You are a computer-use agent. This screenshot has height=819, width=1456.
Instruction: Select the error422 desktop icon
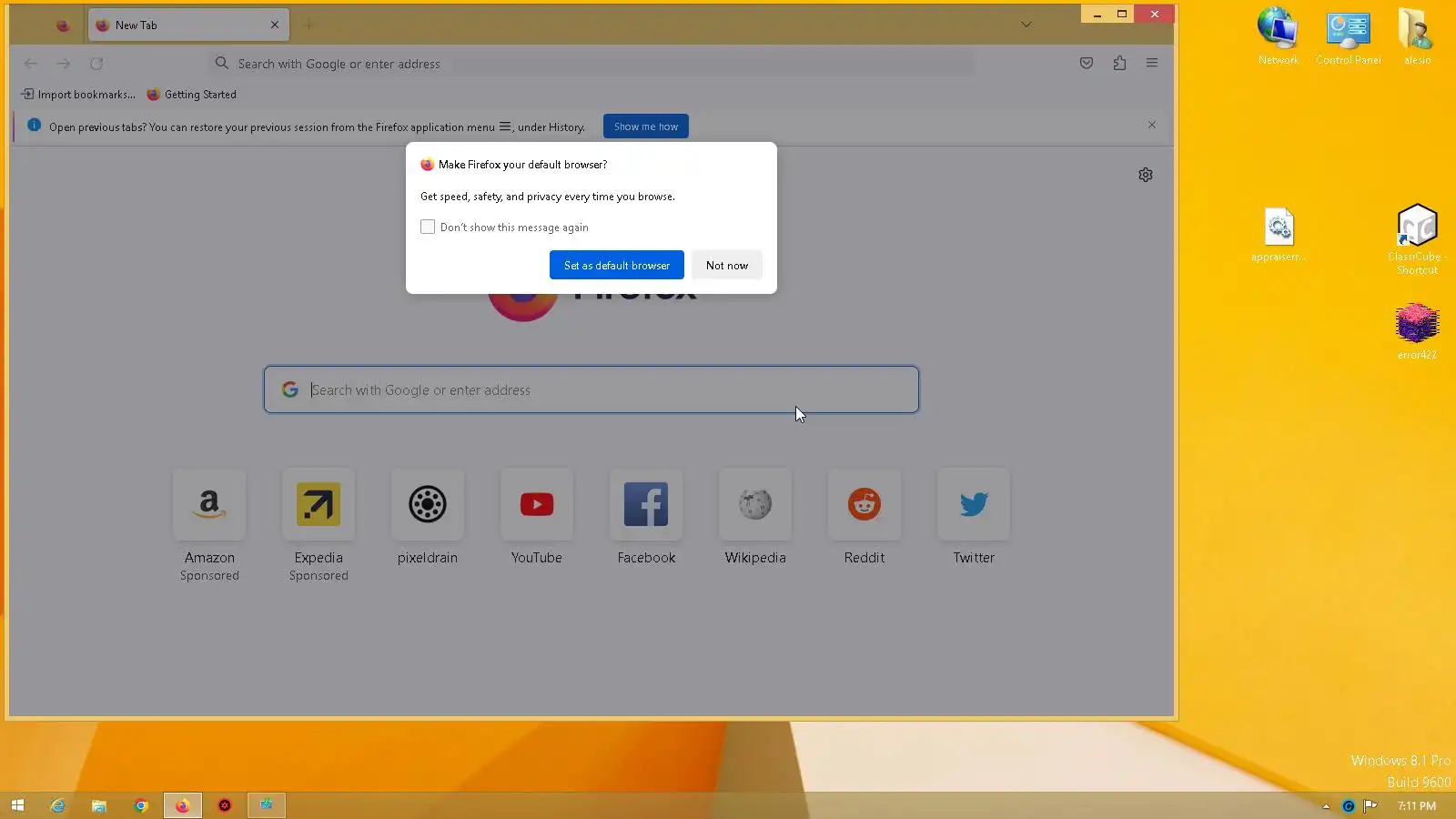pyautogui.click(x=1417, y=331)
